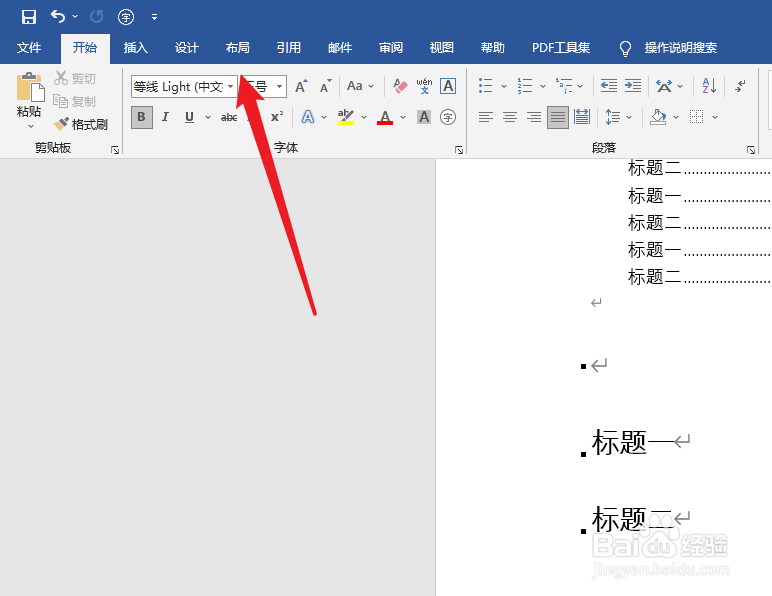The image size is (772, 596).
Task: Open the Quick Access Toolbar customize menu
Action: (155, 17)
